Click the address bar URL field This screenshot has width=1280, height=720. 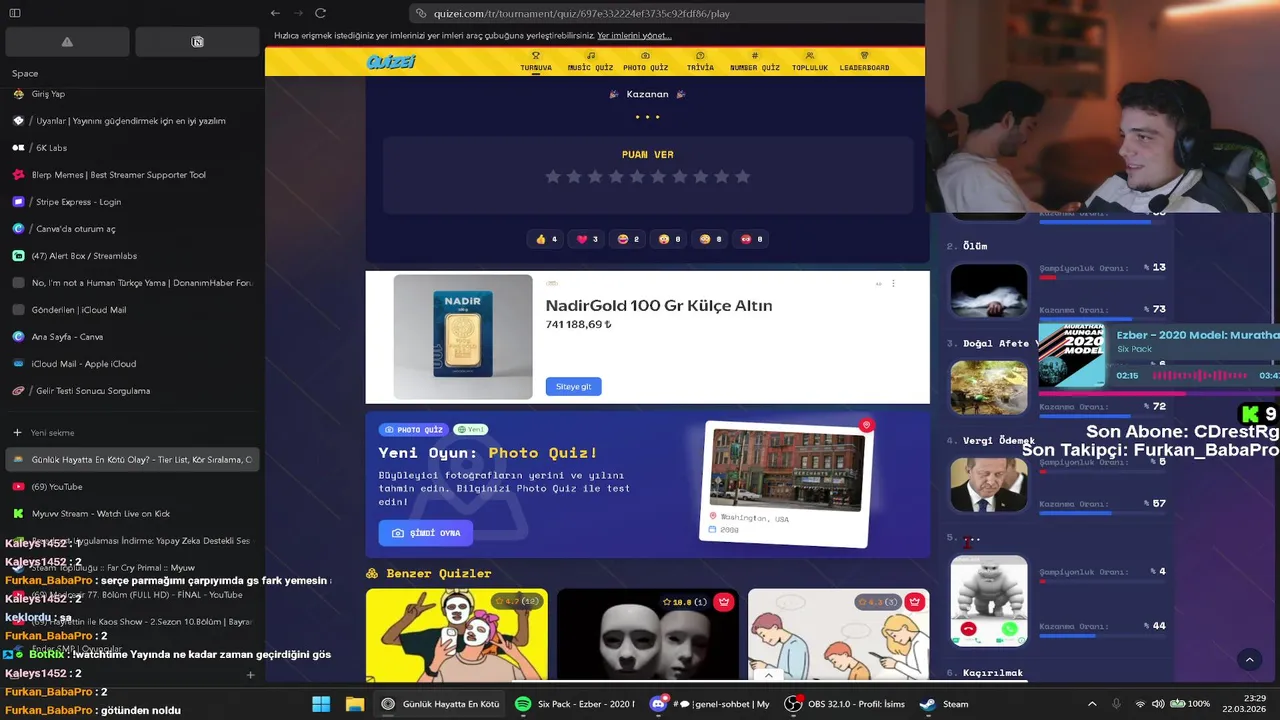[x=665, y=13]
